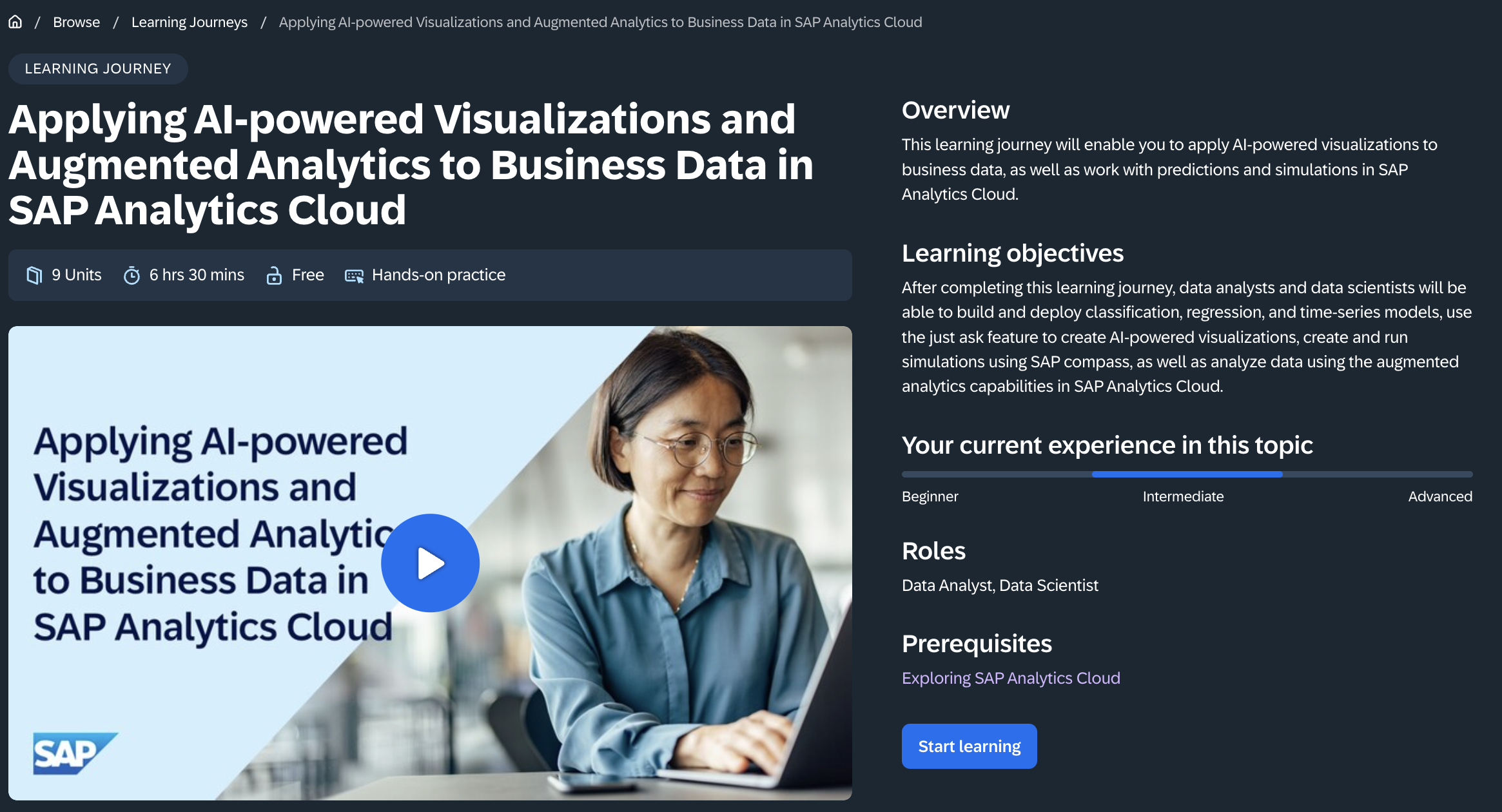Open the Browse breadcrumb link
1502x812 pixels.
point(76,22)
